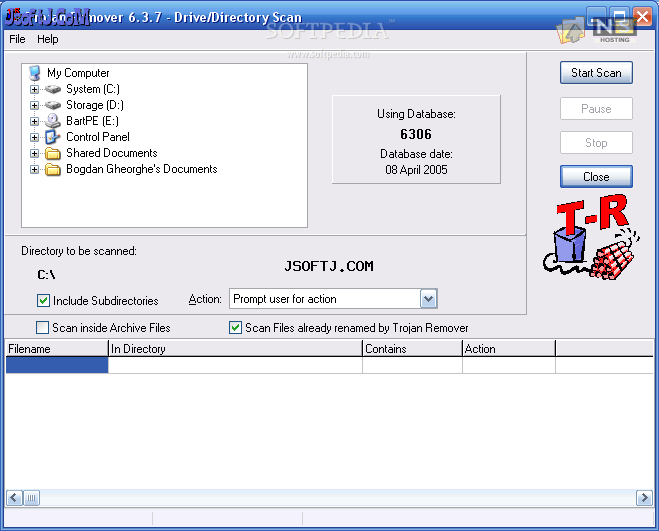This screenshot has width=659, height=531.
Task: Open the Help menu
Action: pyautogui.click(x=47, y=39)
